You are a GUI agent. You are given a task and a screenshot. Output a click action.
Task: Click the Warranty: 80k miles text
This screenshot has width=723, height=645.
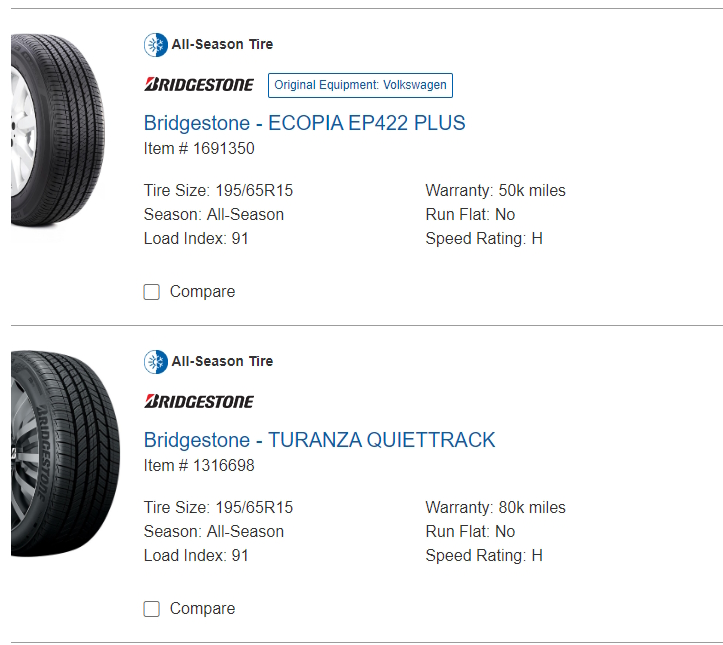coord(496,507)
